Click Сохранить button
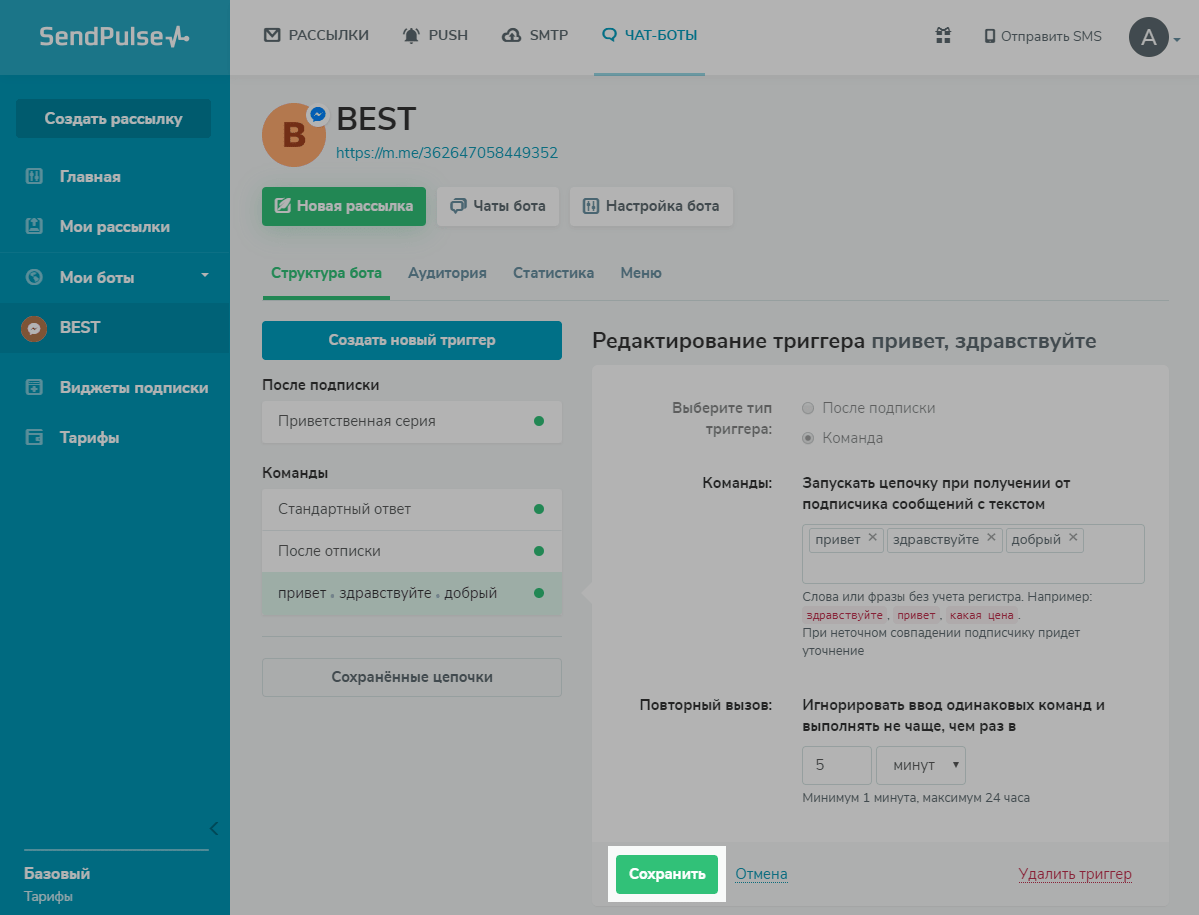The height and width of the screenshot is (915, 1199). click(x=667, y=874)
